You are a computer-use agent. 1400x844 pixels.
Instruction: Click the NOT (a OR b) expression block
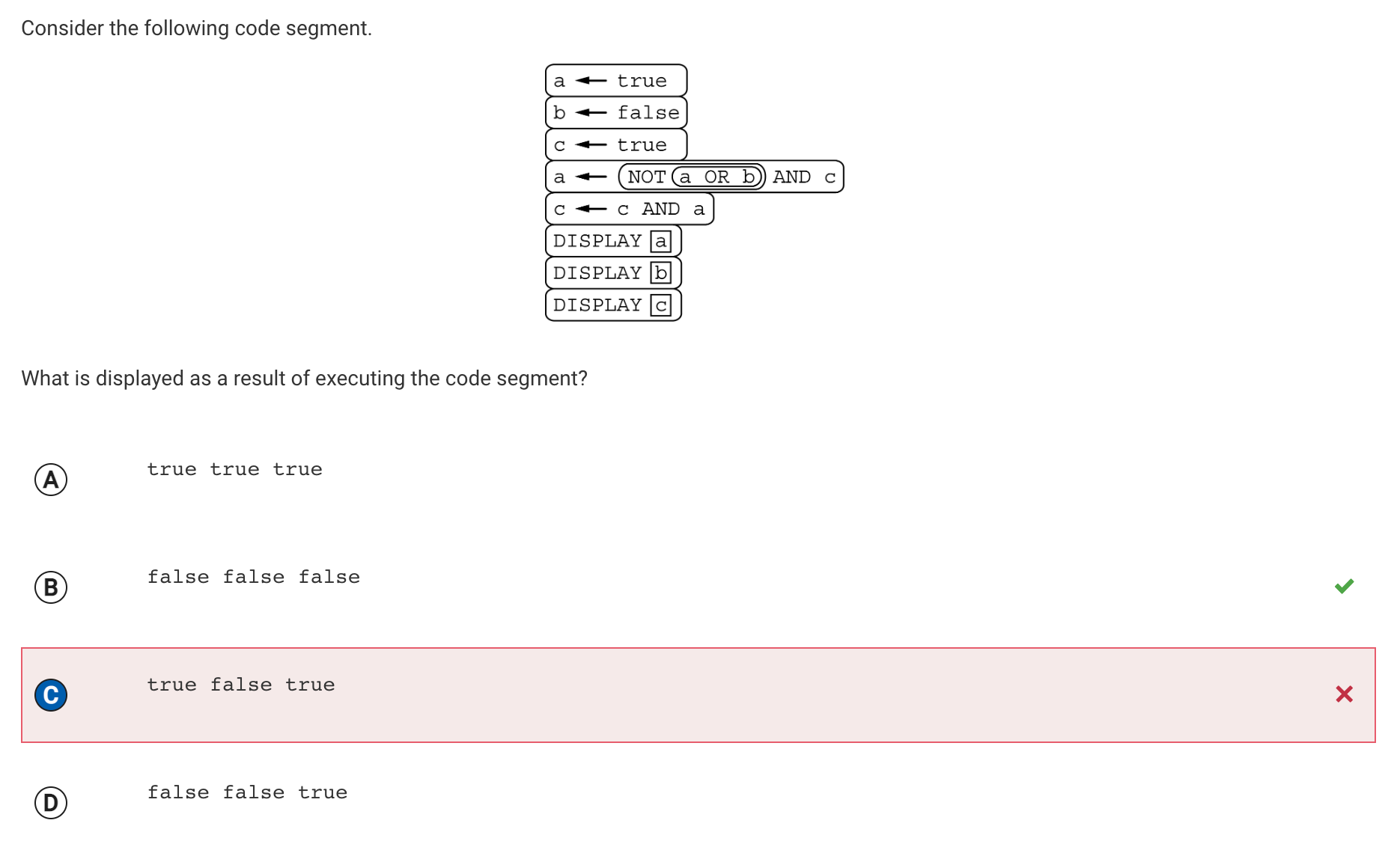click(692, 177)
